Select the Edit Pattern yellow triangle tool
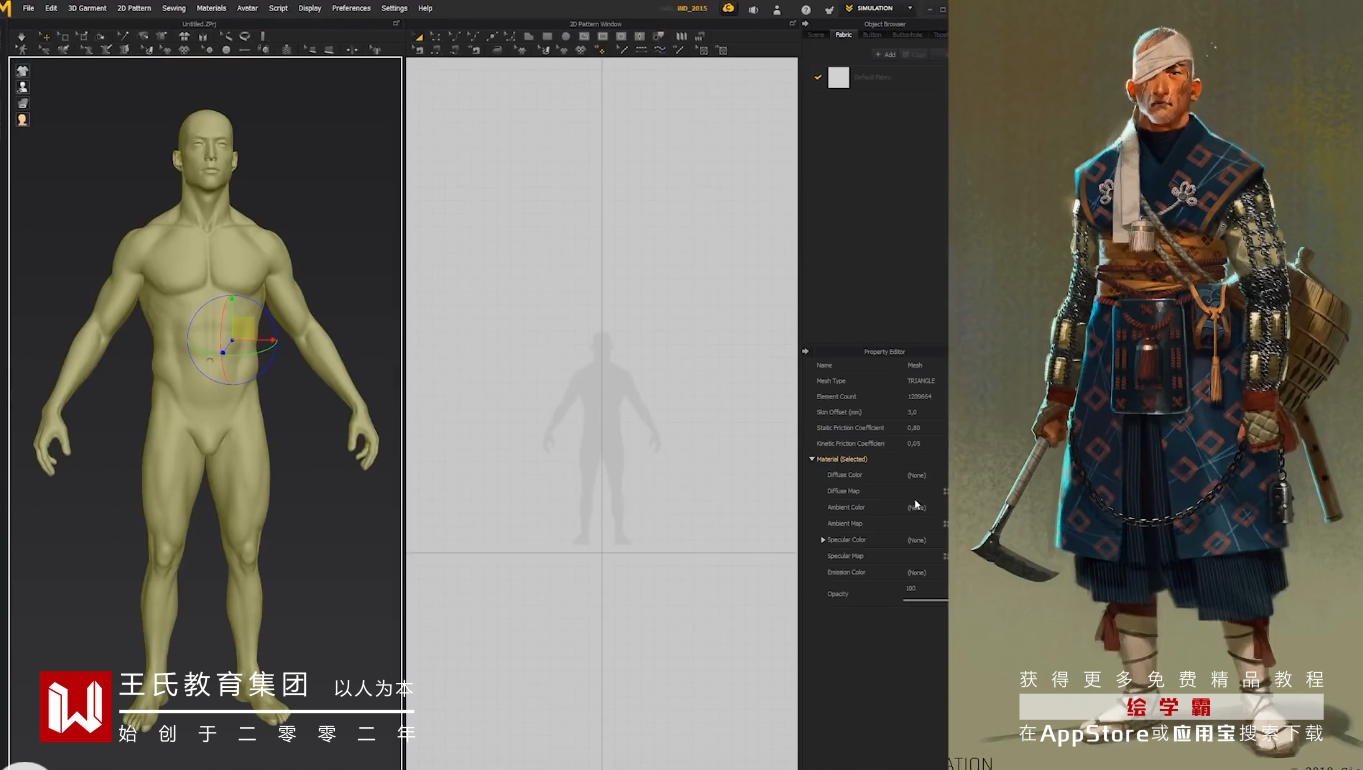Screen dimensions: 1363x770 [x=419, y=37]
